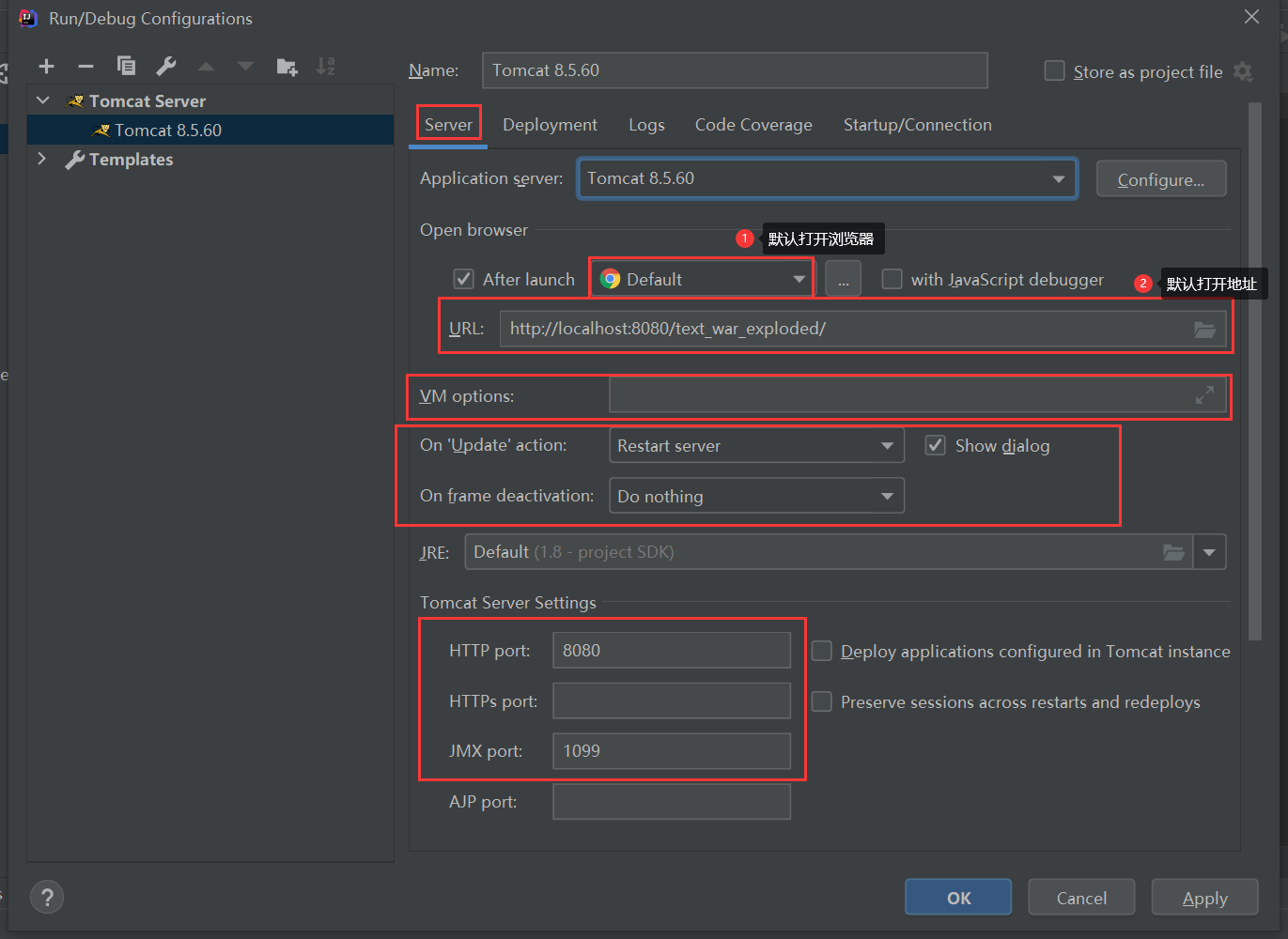Click the Configure... button
This screenshot has height=939, width=1288.
(x=1161, y=178)
